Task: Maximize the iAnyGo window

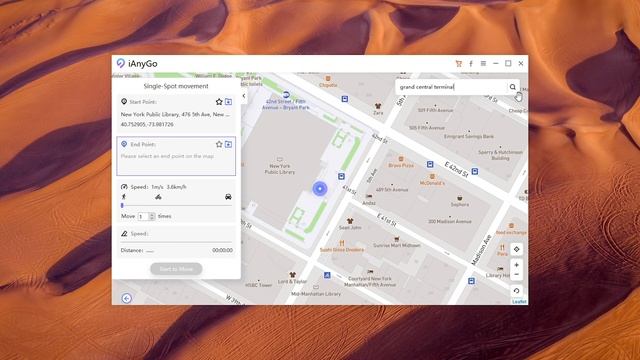Action: 508,63
